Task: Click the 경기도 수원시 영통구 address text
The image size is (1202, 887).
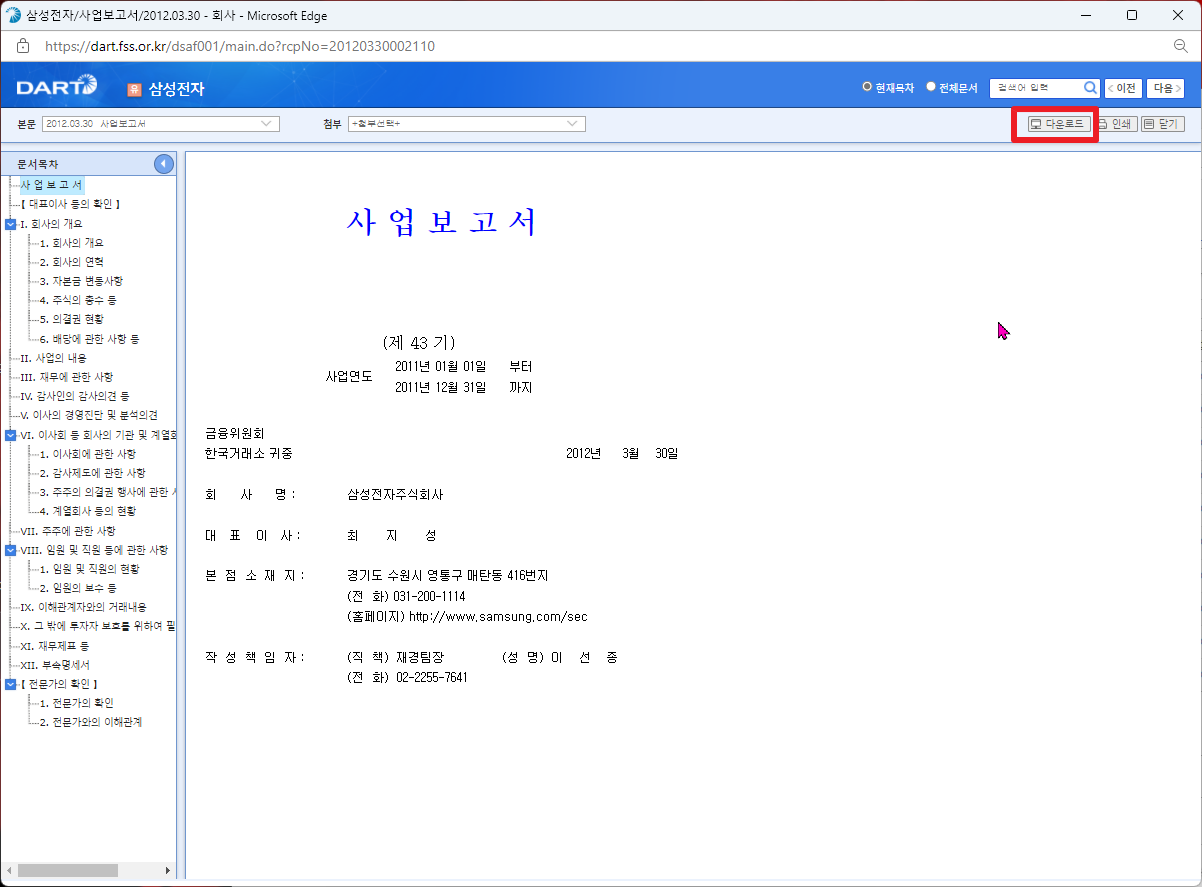Action: click(x=447, y=576)
